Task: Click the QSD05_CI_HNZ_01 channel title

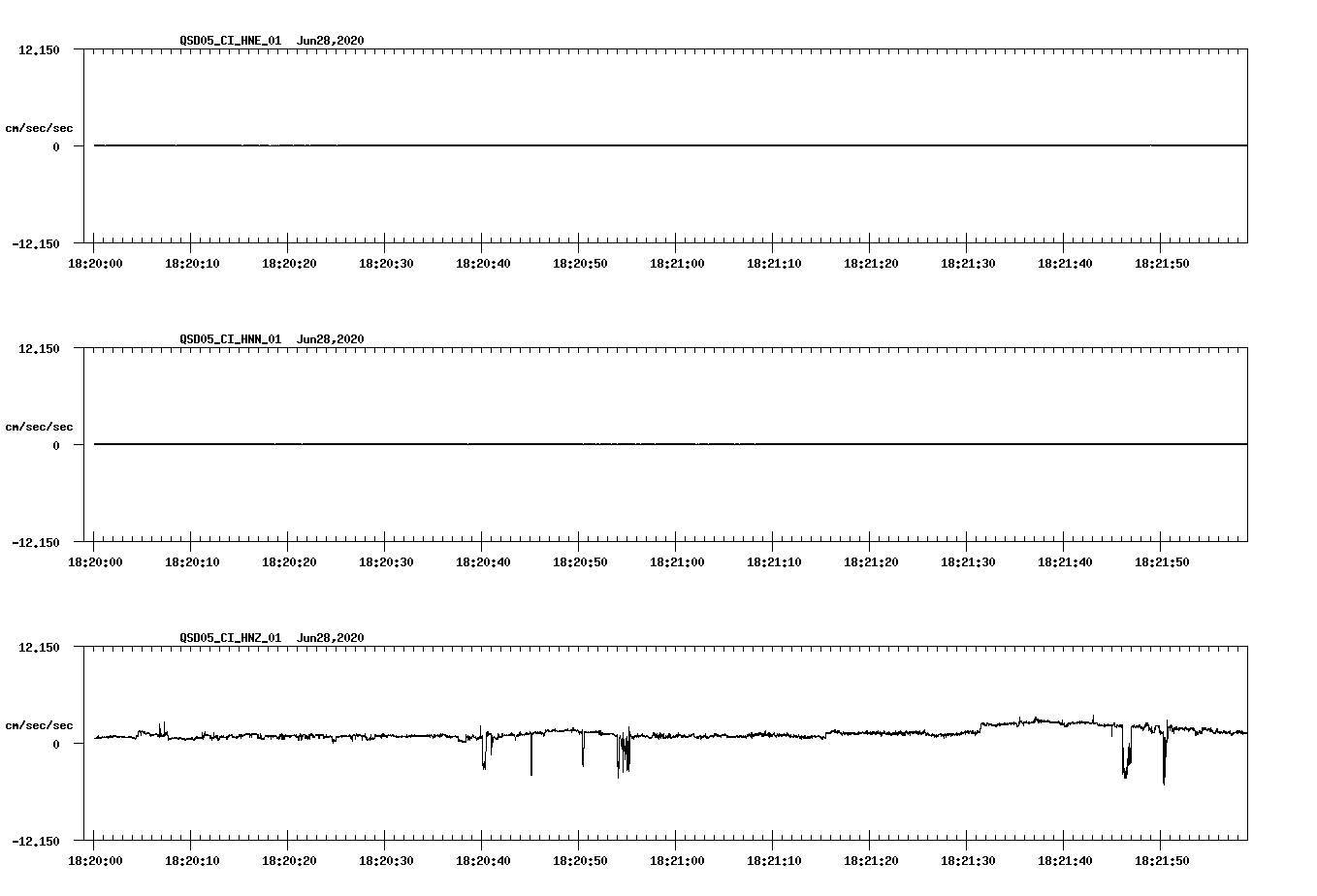Action: (231, 638)
